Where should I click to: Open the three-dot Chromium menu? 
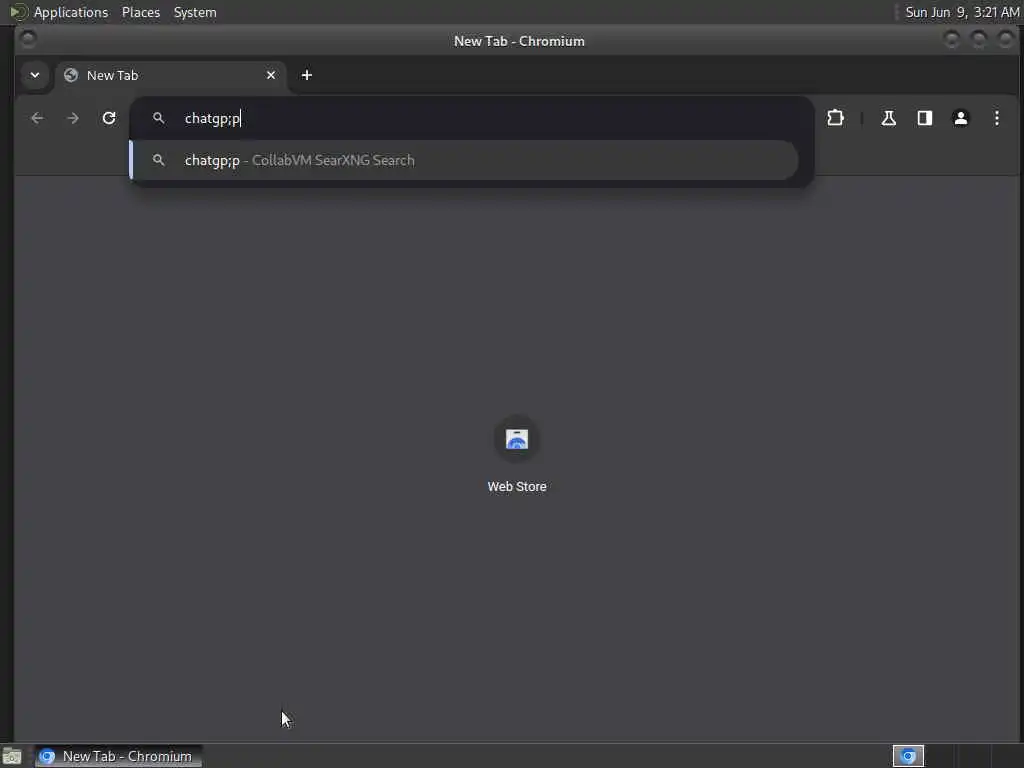pos(997,118)
